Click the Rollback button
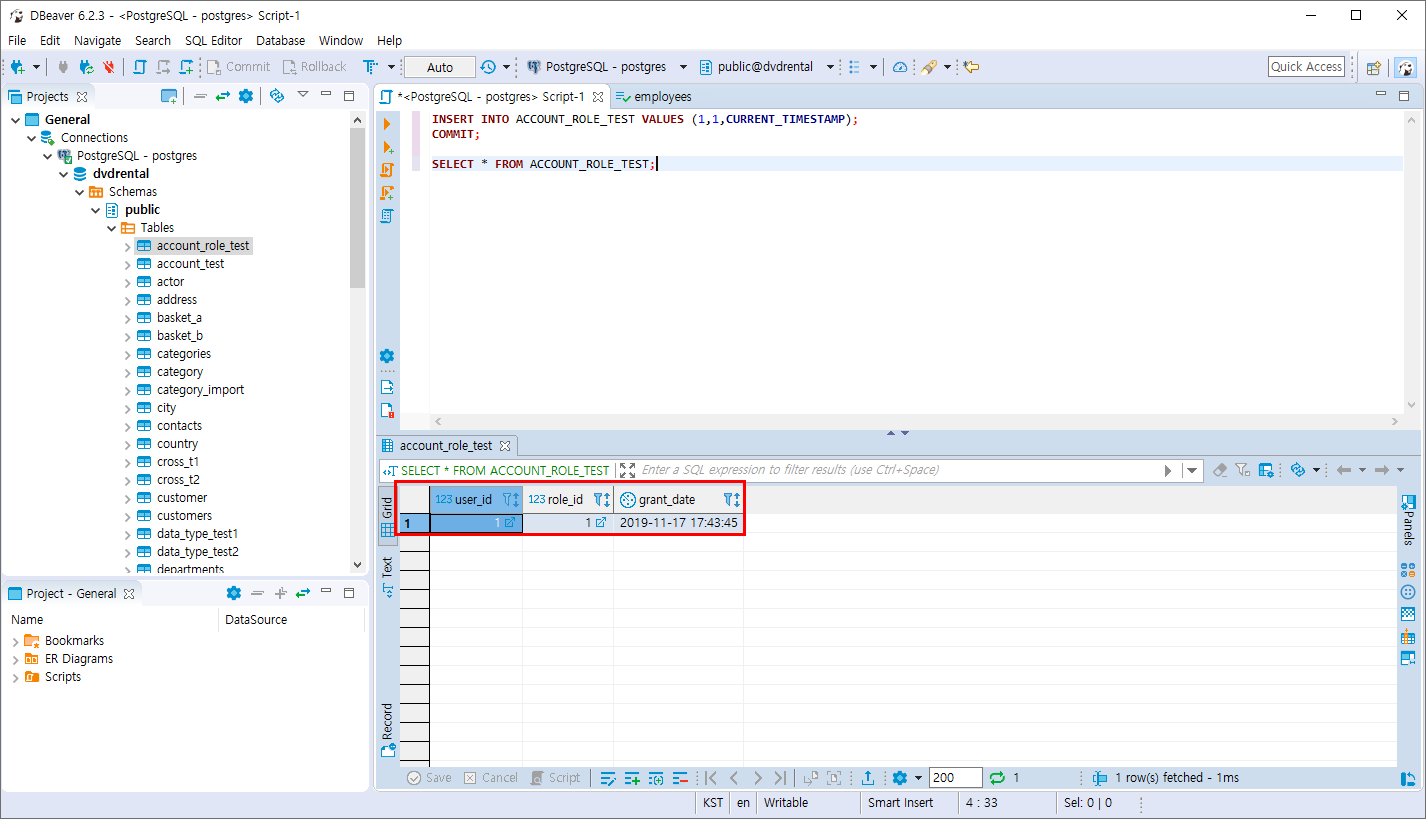 point(314,67)
